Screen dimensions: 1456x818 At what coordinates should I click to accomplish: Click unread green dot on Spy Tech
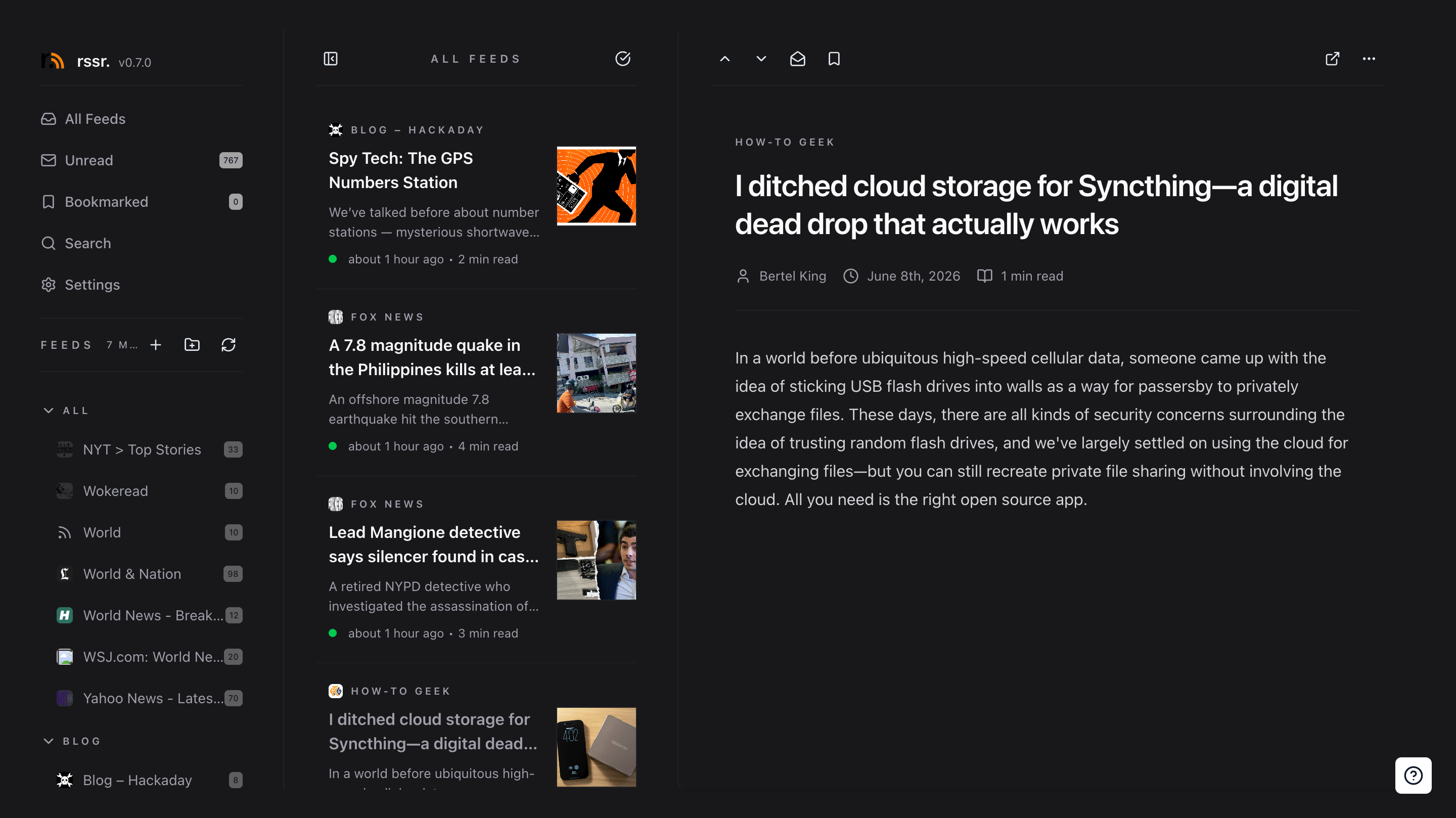333,259
